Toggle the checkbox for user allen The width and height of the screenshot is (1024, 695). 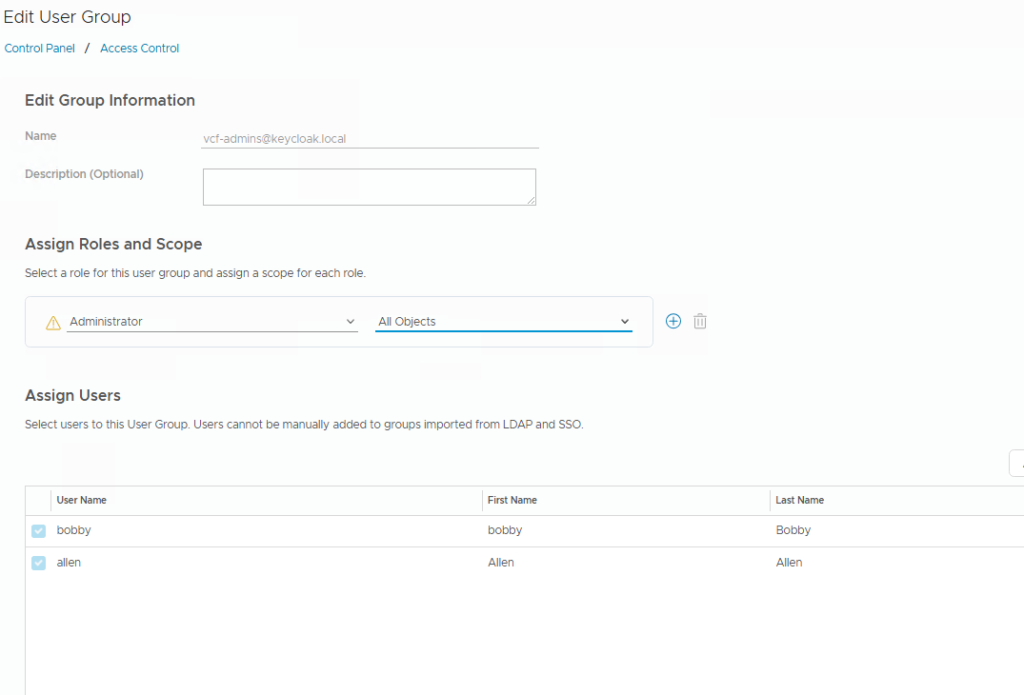[39, 563]
